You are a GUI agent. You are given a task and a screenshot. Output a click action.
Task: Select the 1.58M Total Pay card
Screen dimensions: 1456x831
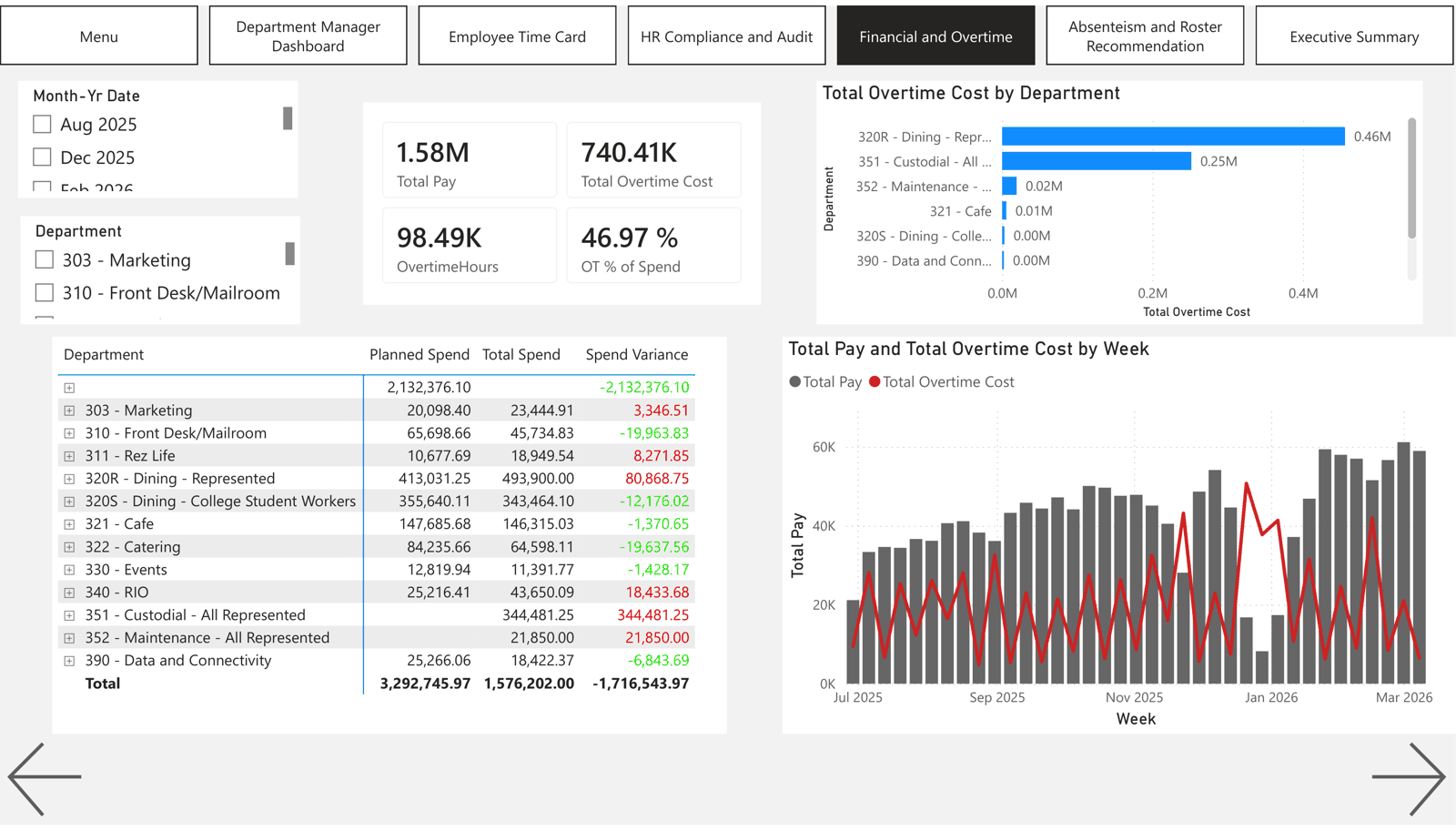tap(470, 160)
